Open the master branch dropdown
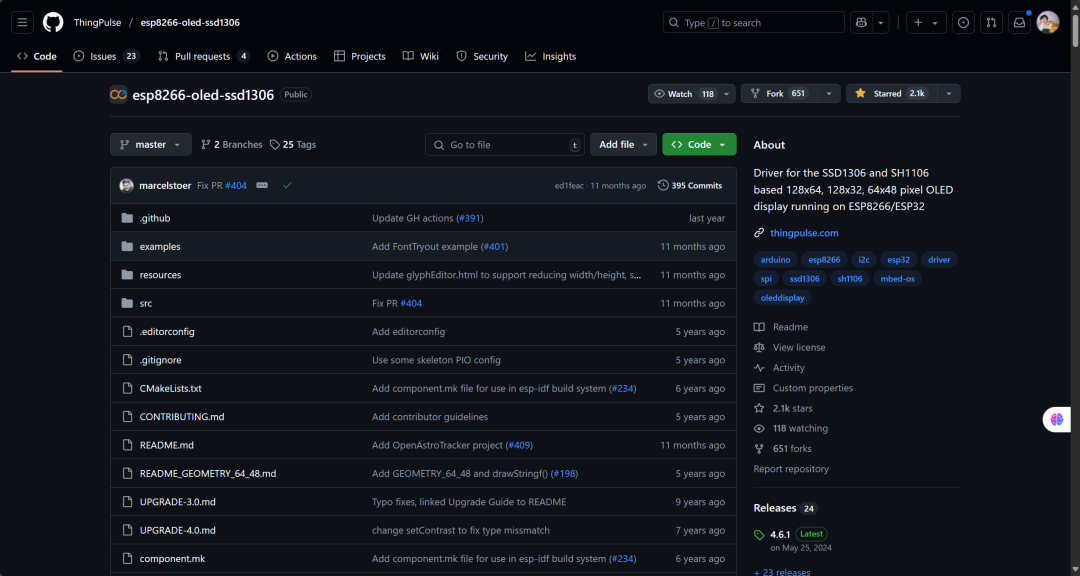The height and width of the screenshot is (576, 1080). coord(150,144)
